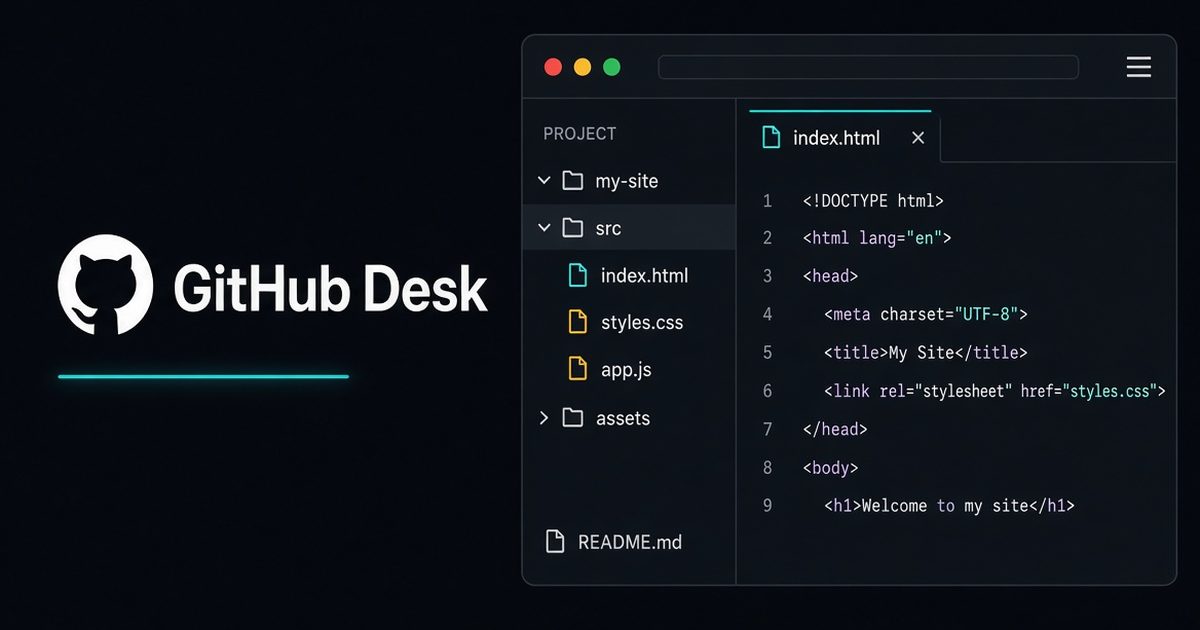1200x630 pixels.
Task: Select the assets folder label
Action: click(623, 418)
